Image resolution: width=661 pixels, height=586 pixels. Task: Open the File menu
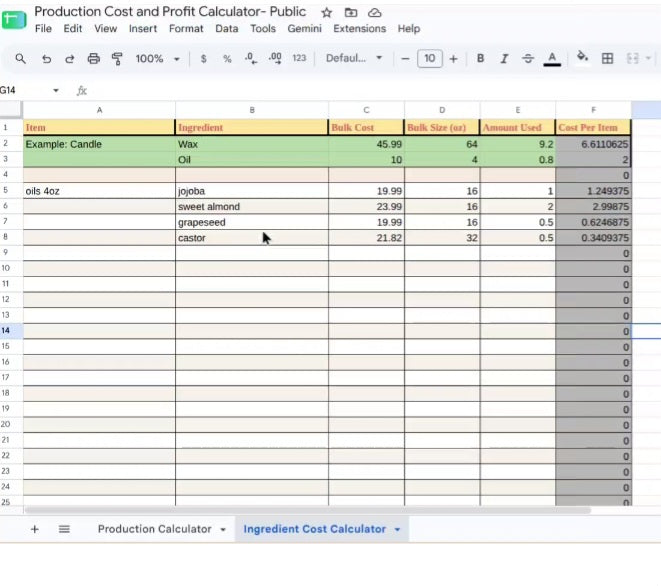pyautogui.click(x=43, y=29)
